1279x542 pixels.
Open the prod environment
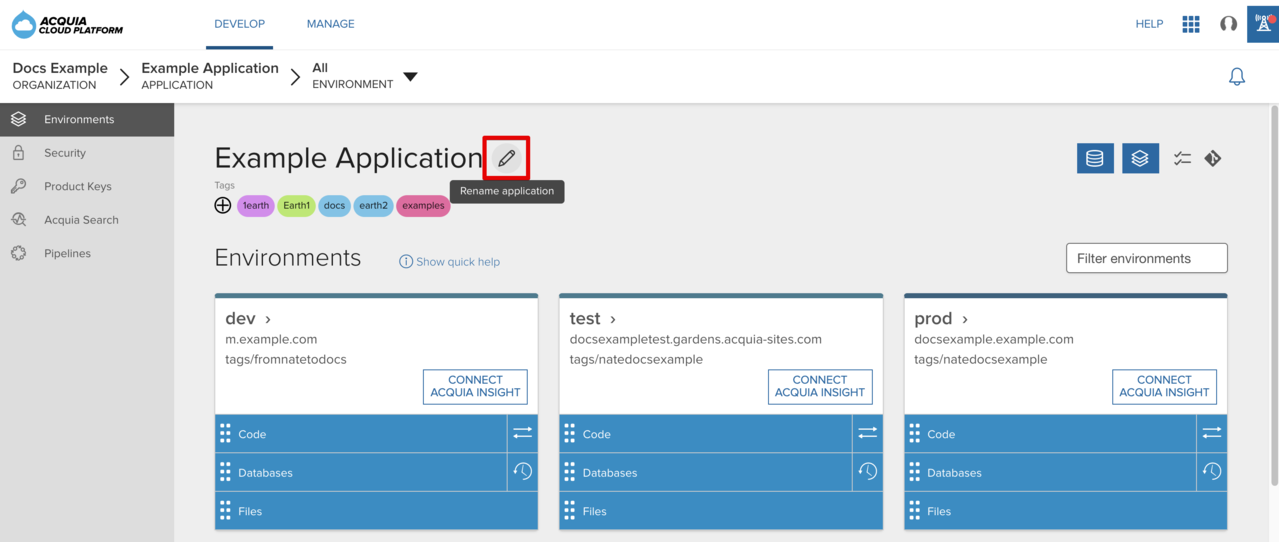point(941,319)
